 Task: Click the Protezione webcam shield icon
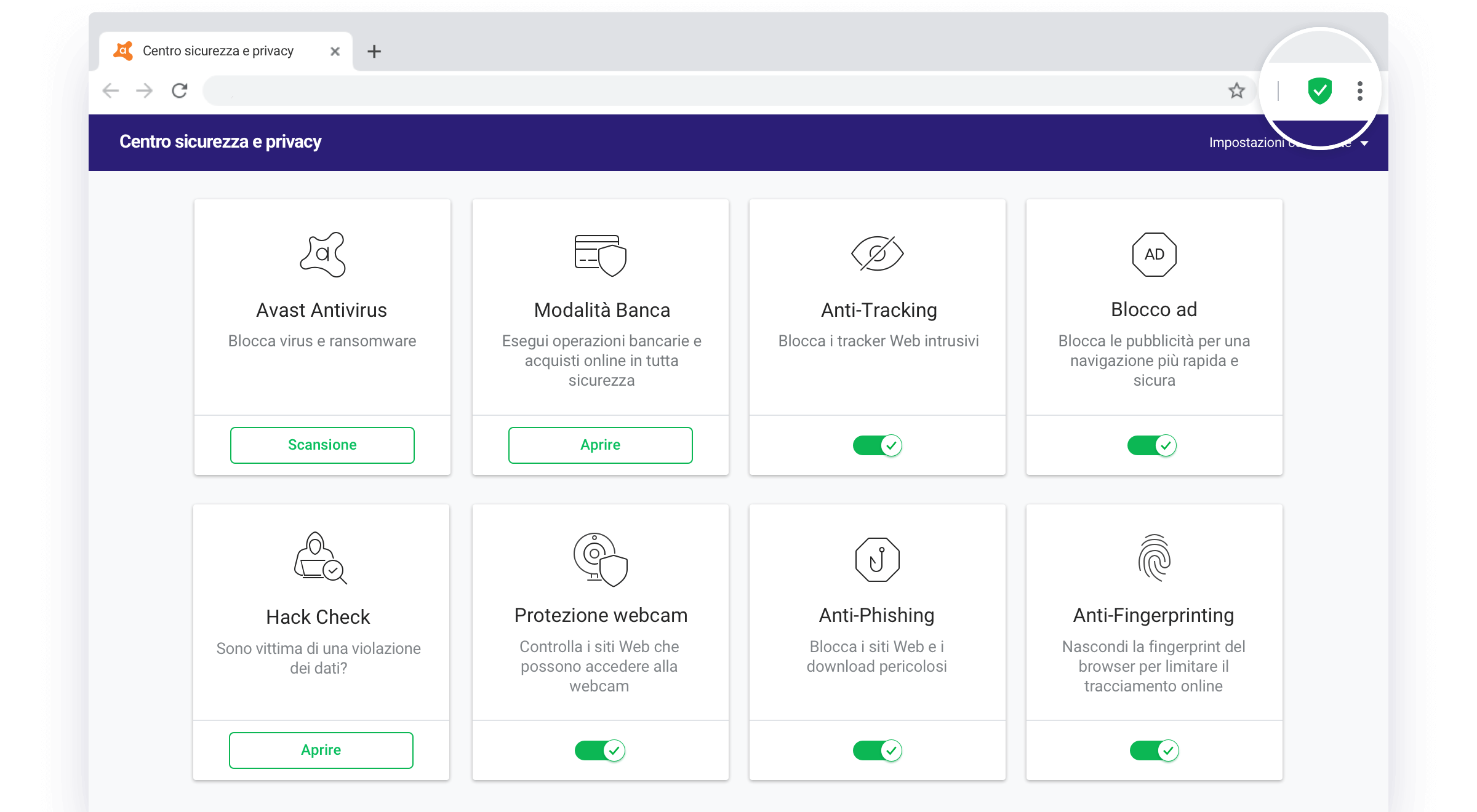(x=600, y=559)
